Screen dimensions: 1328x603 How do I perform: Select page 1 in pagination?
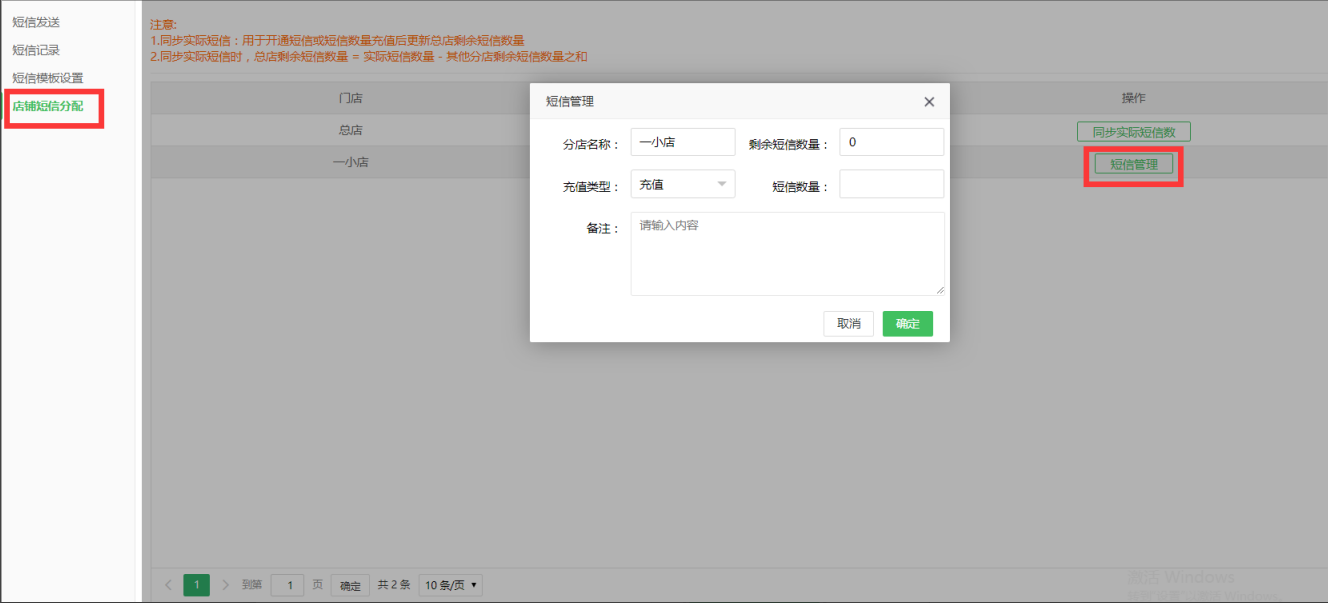(196, 584)
